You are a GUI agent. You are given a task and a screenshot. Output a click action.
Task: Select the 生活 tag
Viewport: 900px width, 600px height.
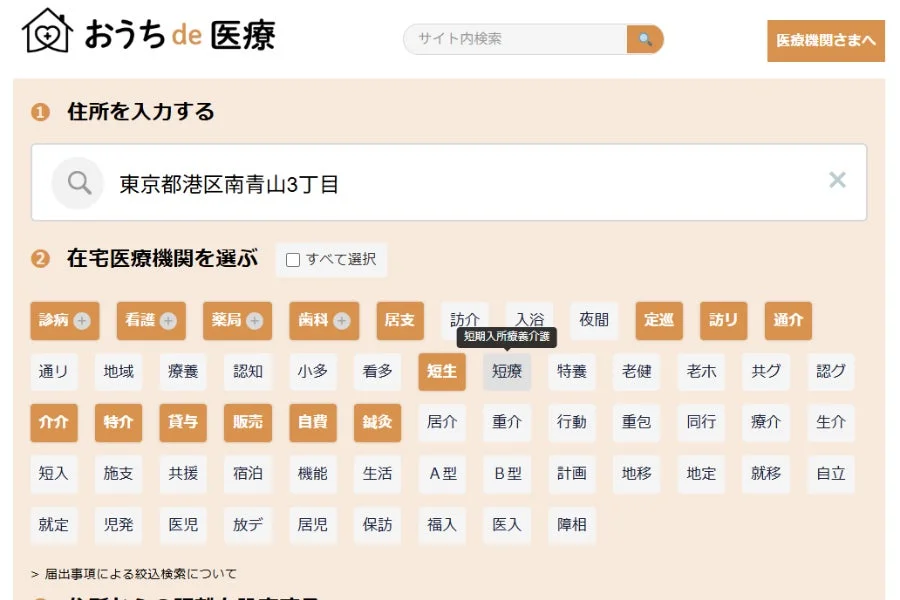[377, 474]
